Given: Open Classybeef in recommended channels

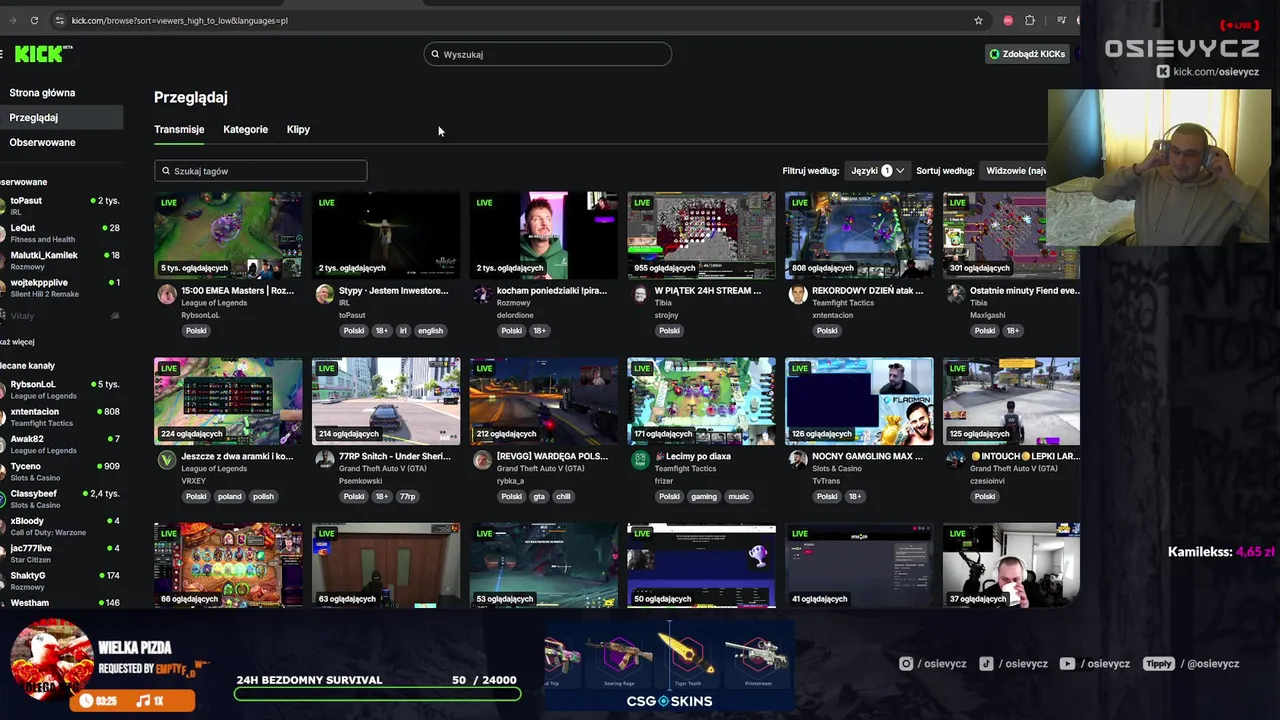Looking at the screenshot, I should tap(60, 498).
